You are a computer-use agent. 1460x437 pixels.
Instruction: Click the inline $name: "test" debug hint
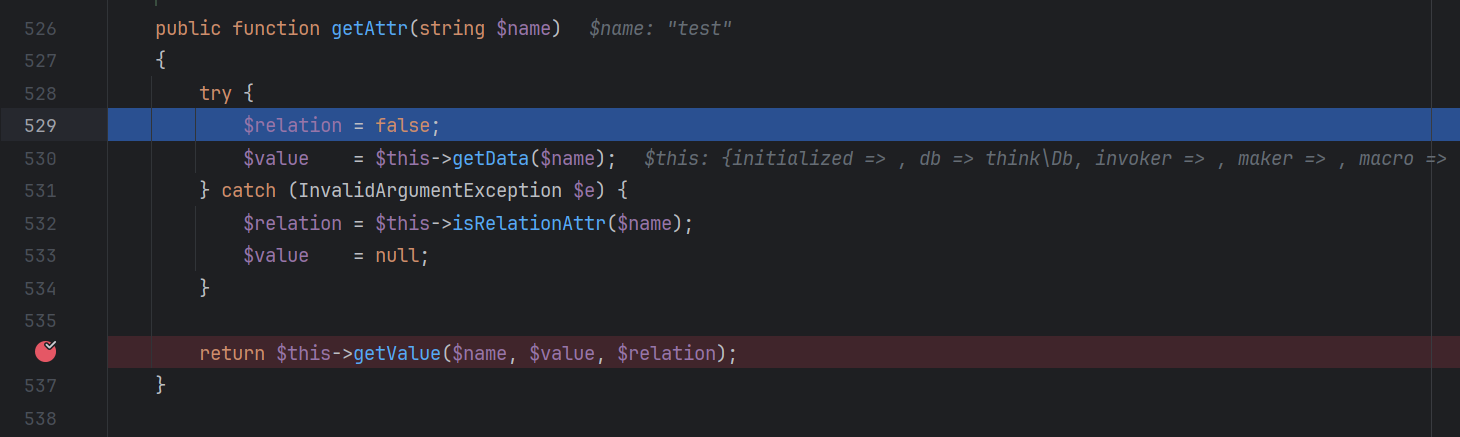click(661, 29)
